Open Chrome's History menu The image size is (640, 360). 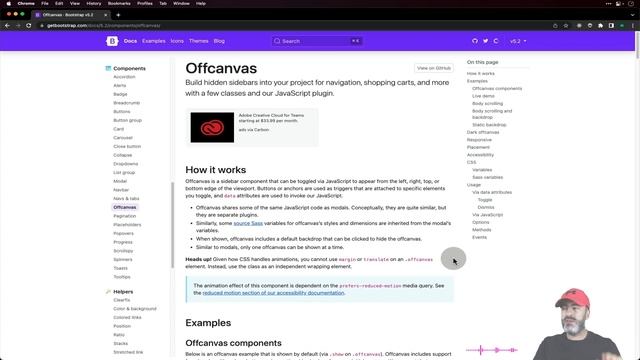(93, 3)
